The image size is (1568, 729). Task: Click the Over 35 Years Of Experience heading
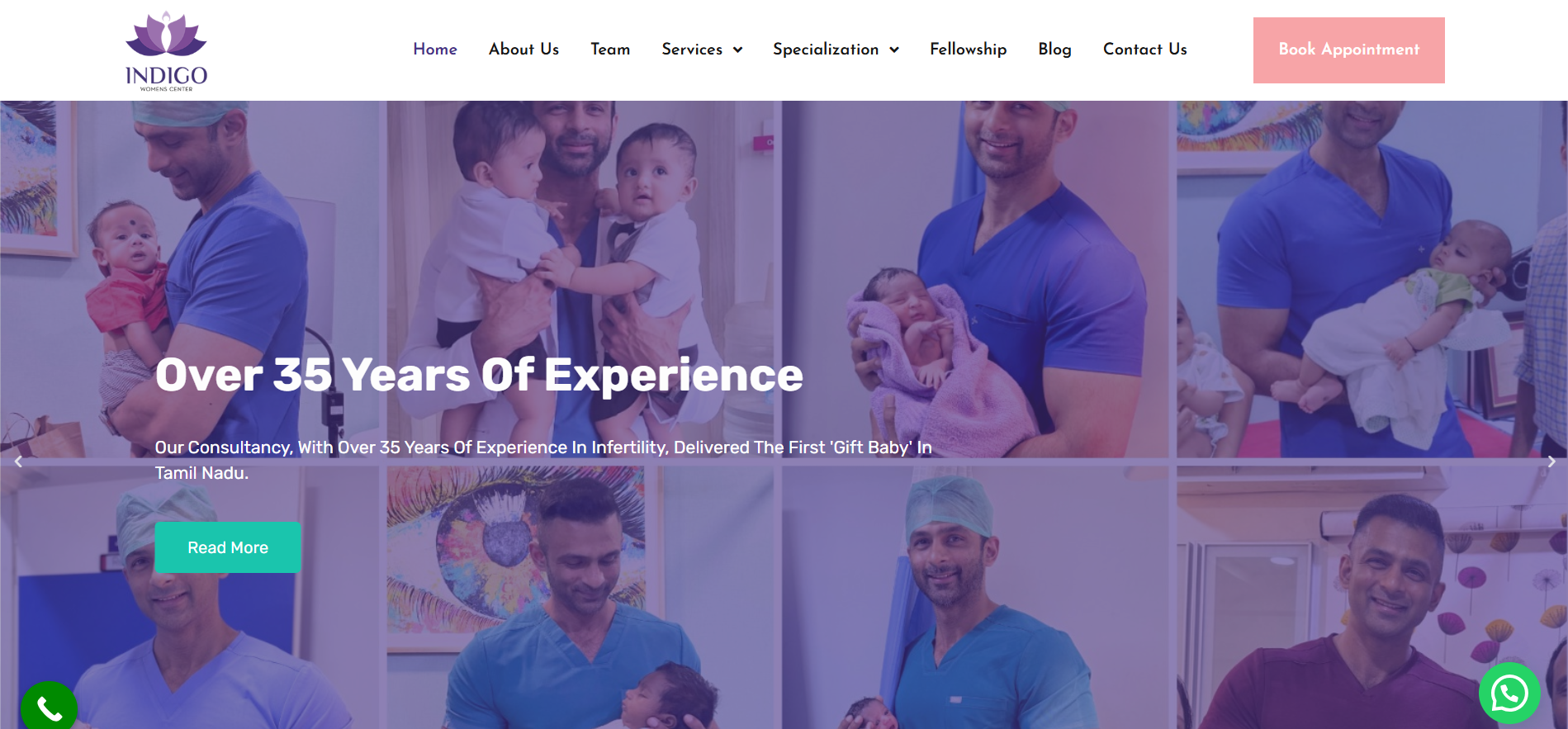(479, 375)
